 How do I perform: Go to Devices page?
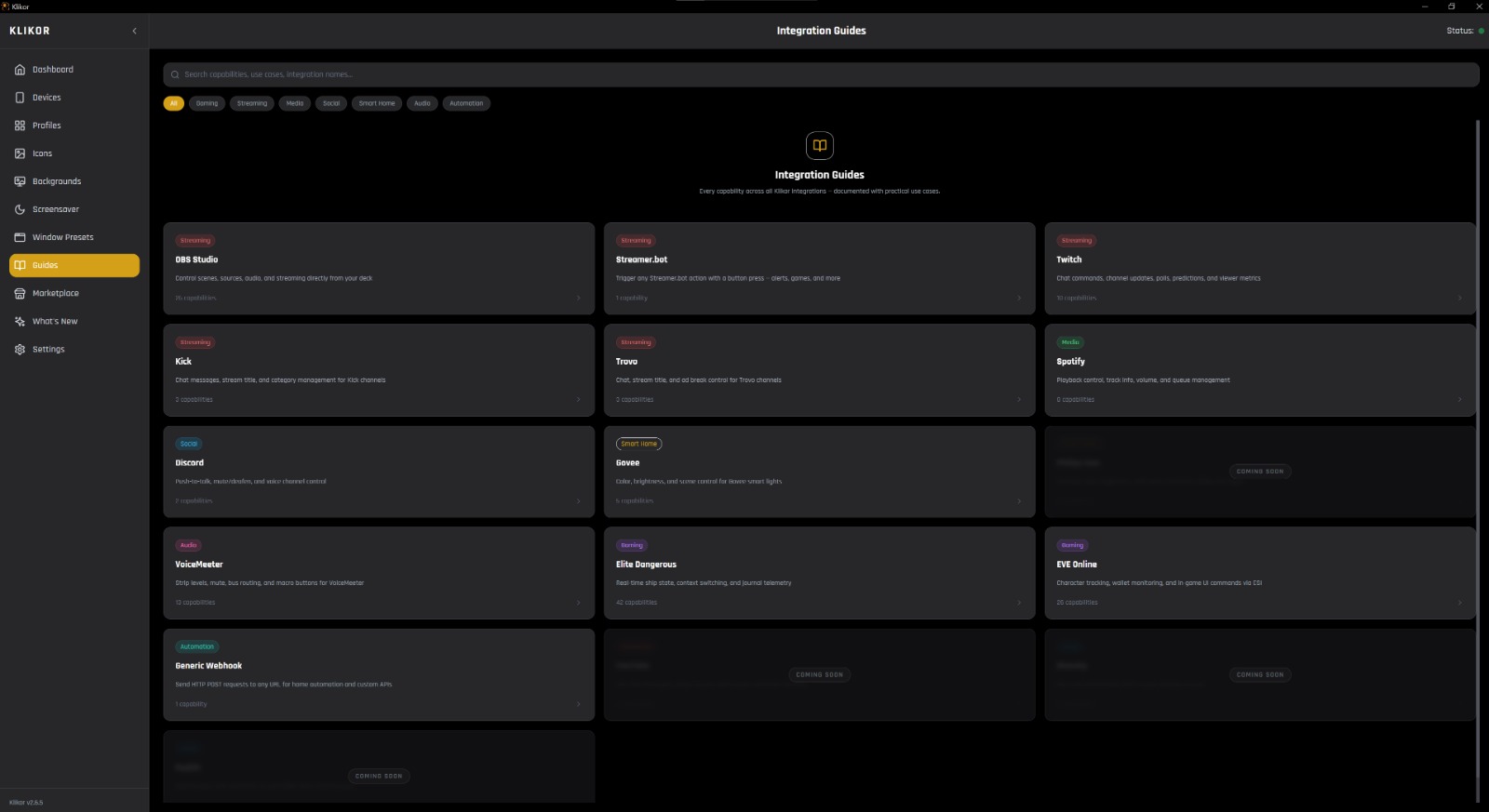[x=74, y=98]
